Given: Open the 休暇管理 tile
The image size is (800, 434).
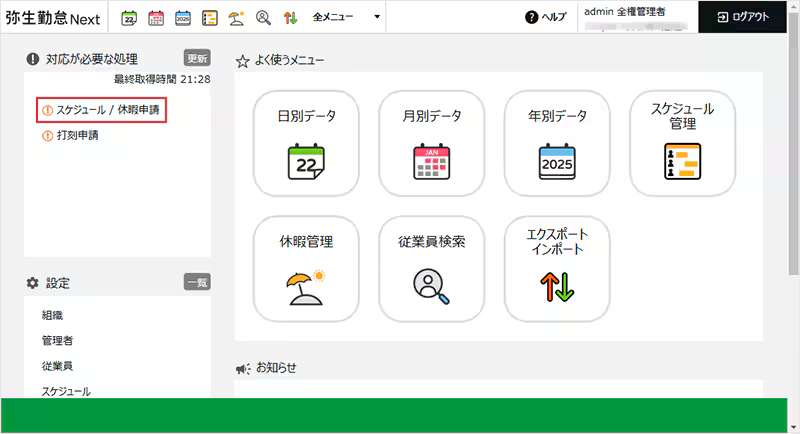Looking at the screenshot, I should (305, 269).
